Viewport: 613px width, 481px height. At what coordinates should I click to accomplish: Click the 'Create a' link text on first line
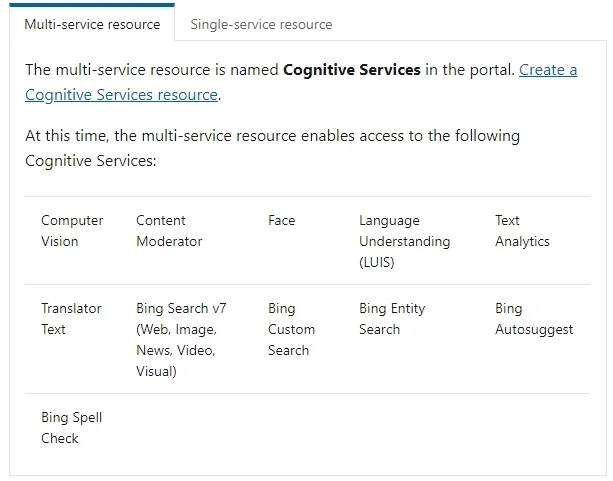coord(548,70)
